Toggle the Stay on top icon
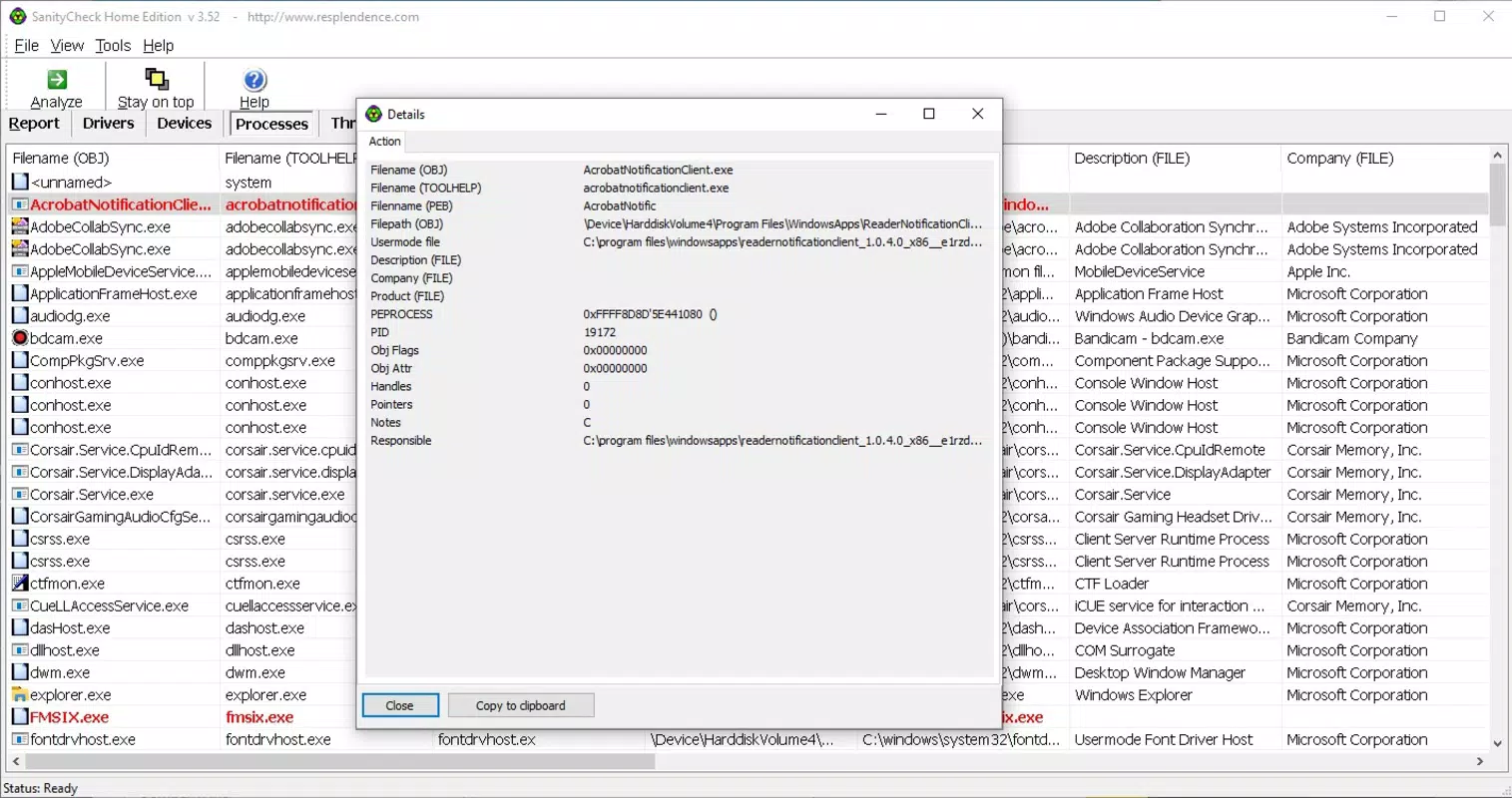Viewport: 1512px width, 798px height. tap(157, 80)
